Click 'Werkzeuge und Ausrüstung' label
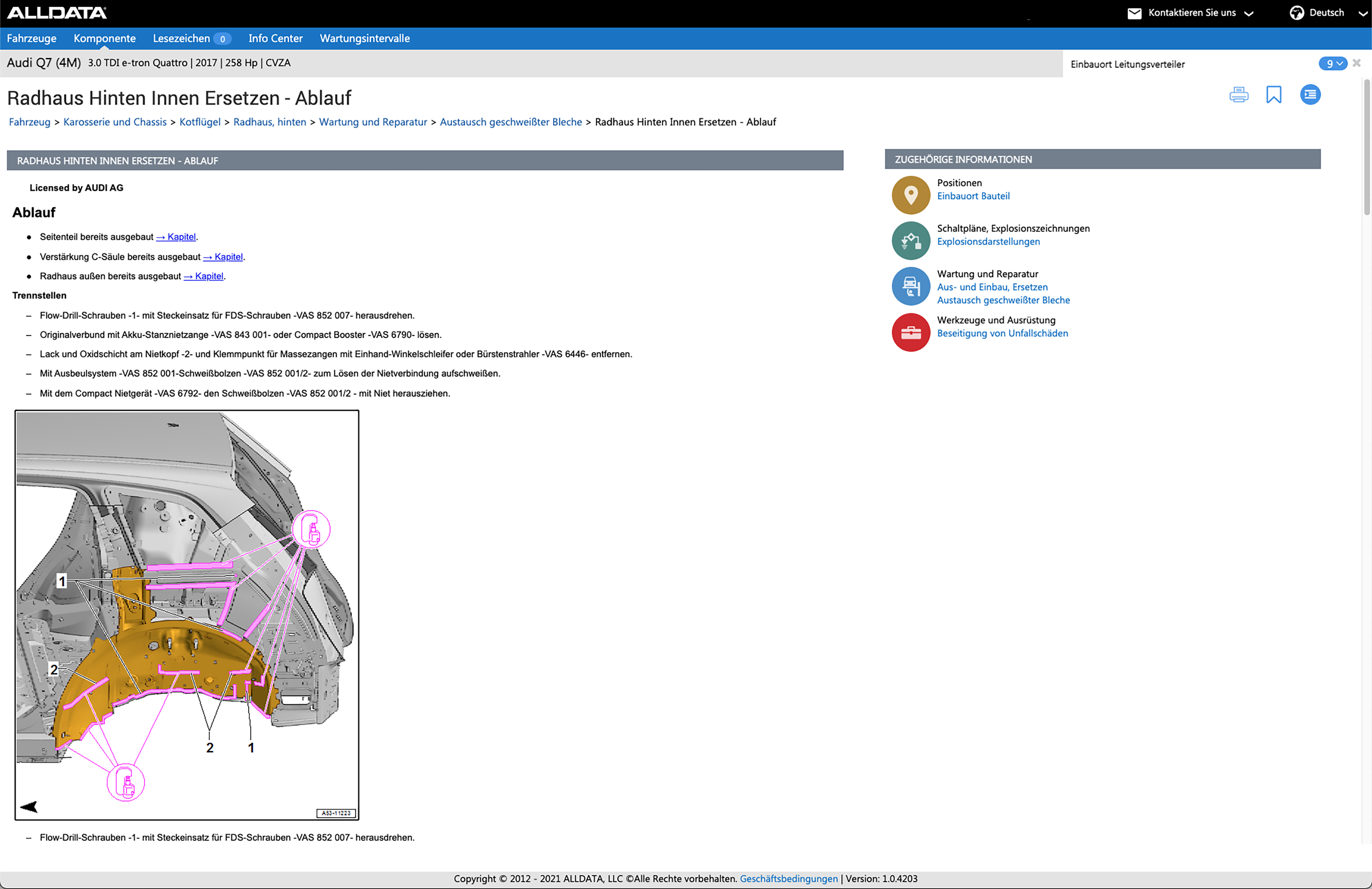 [x=996, y=320]
